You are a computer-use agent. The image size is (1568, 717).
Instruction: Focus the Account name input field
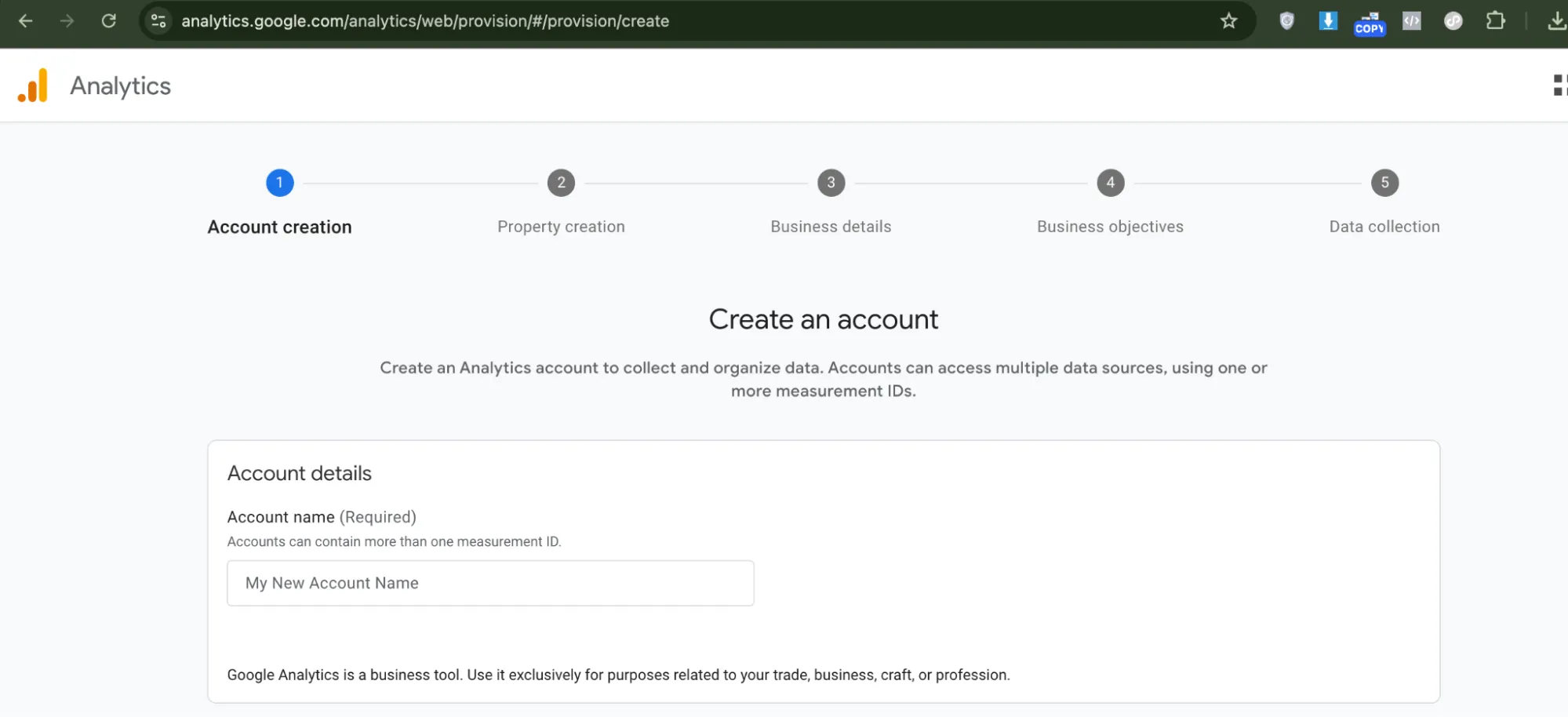pos(490,583)
